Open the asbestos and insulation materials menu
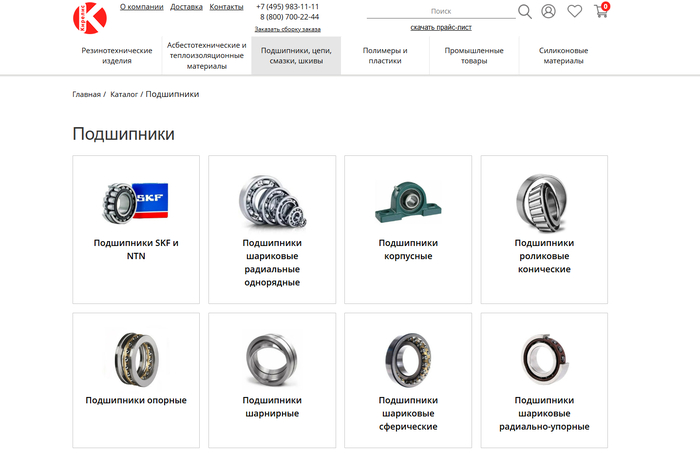The image size is (700, 453). (206, 55)
